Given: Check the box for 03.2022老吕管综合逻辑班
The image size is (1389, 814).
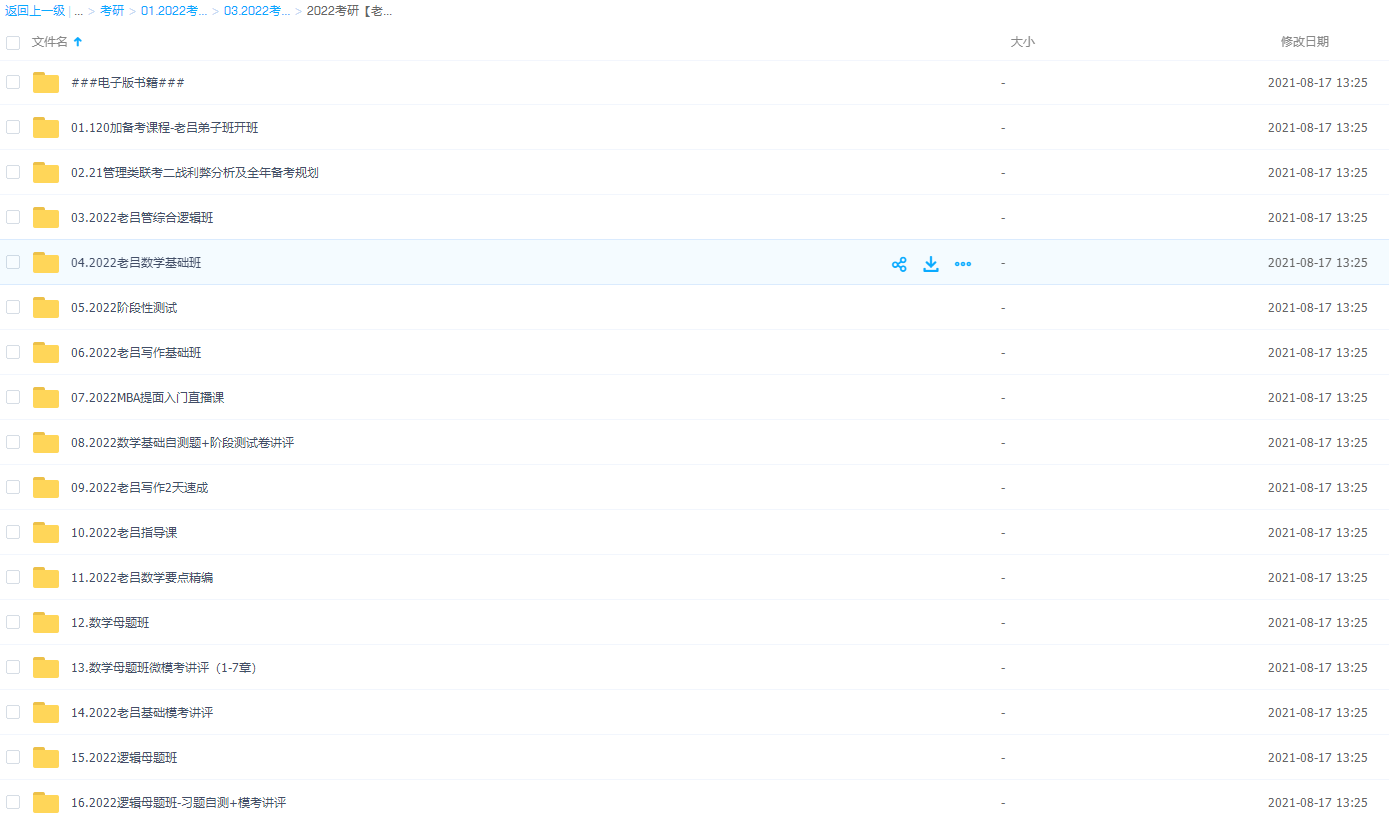Looking at the screenshot, I should pyautogui.click(x=13, y=217).
